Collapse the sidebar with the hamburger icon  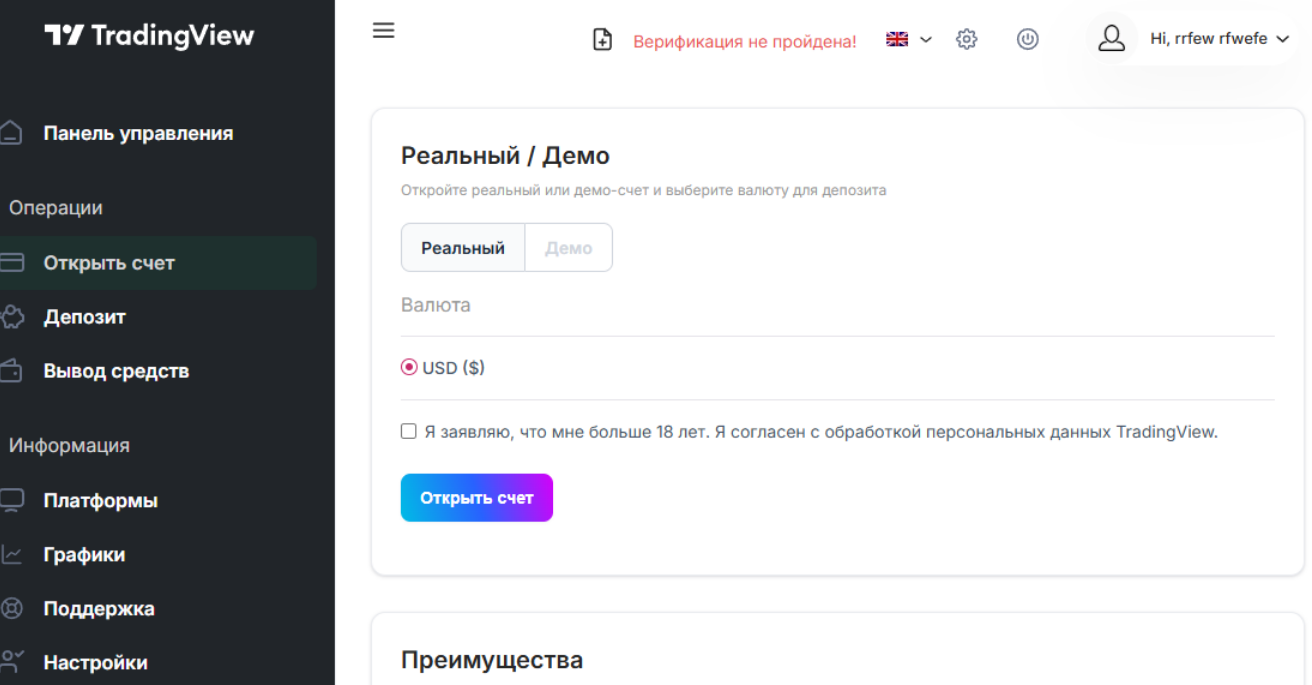pyautogui.click(x=383, y=30)
